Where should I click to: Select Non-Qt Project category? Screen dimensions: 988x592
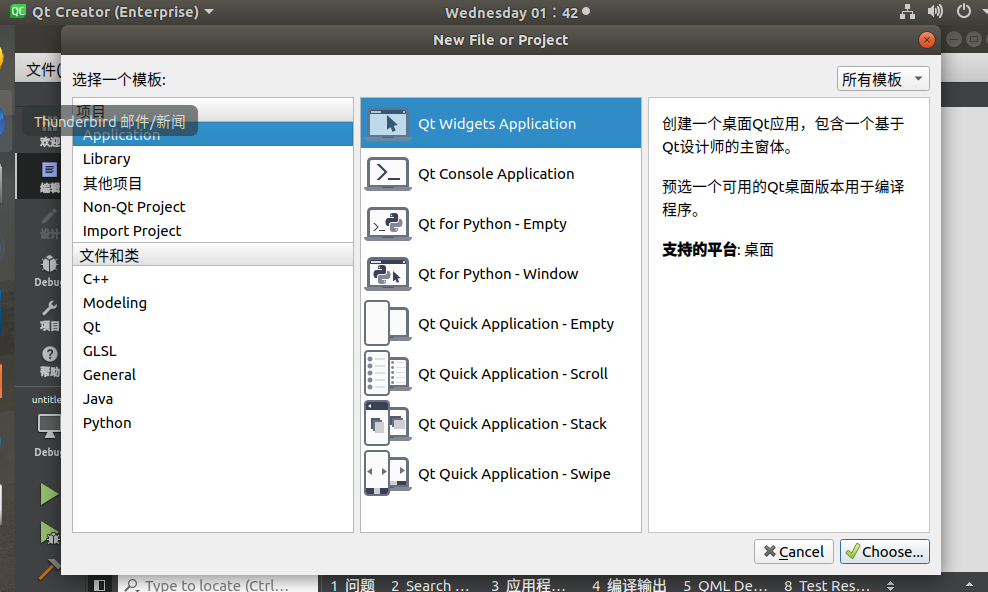(x=213, y=207)
